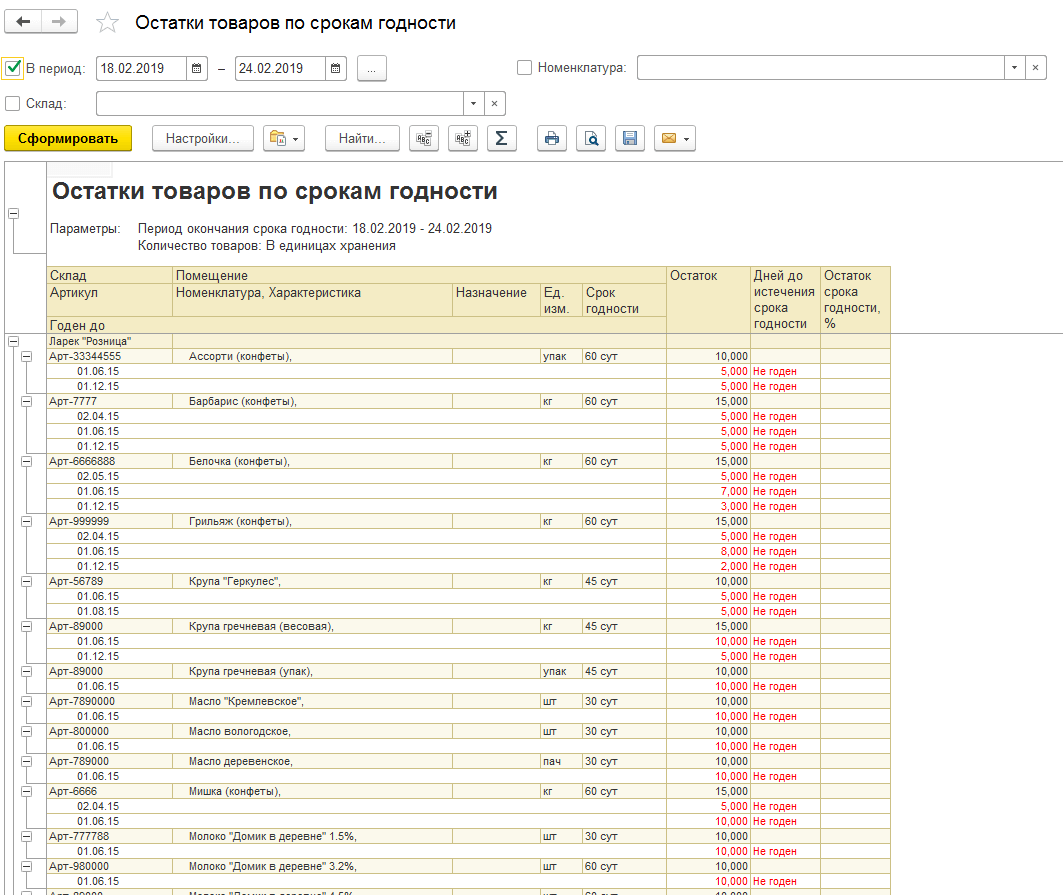Collapse the Арт-56789 Крупа Геркулес row
1063x895 pixels.
(26, 582)
